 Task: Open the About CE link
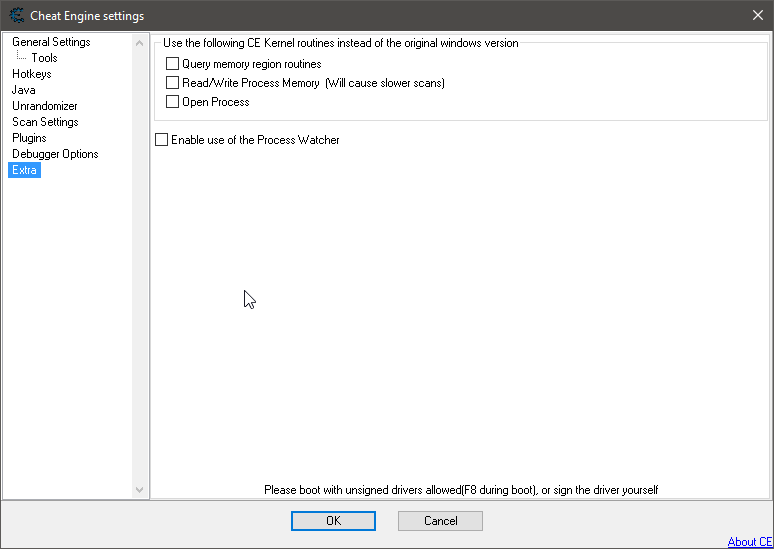tap(749, 542)
